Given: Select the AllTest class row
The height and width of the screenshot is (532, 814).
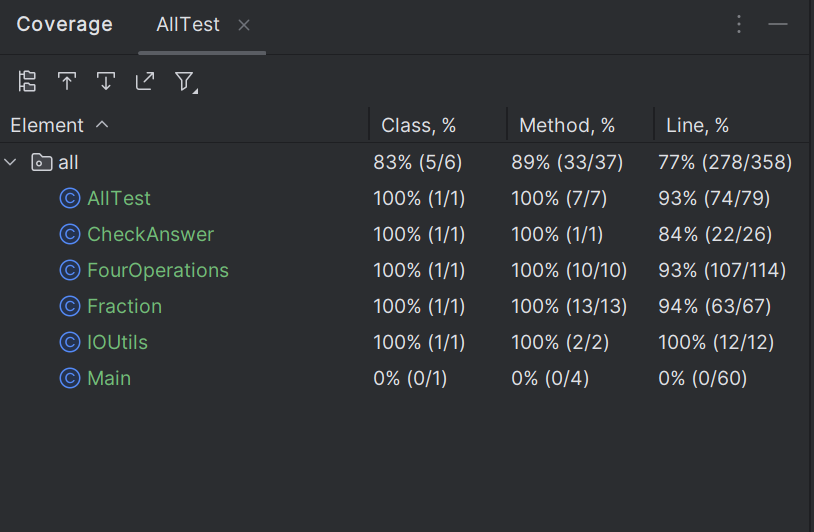Looking at the screenshot, I should coord(119,198).
